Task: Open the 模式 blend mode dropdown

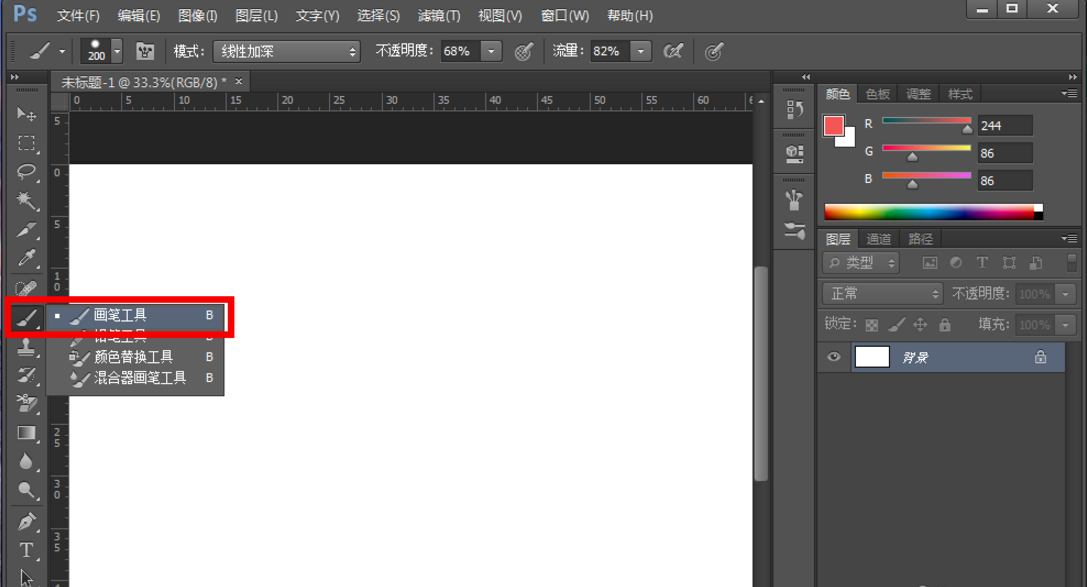Action: click(286, 51)
